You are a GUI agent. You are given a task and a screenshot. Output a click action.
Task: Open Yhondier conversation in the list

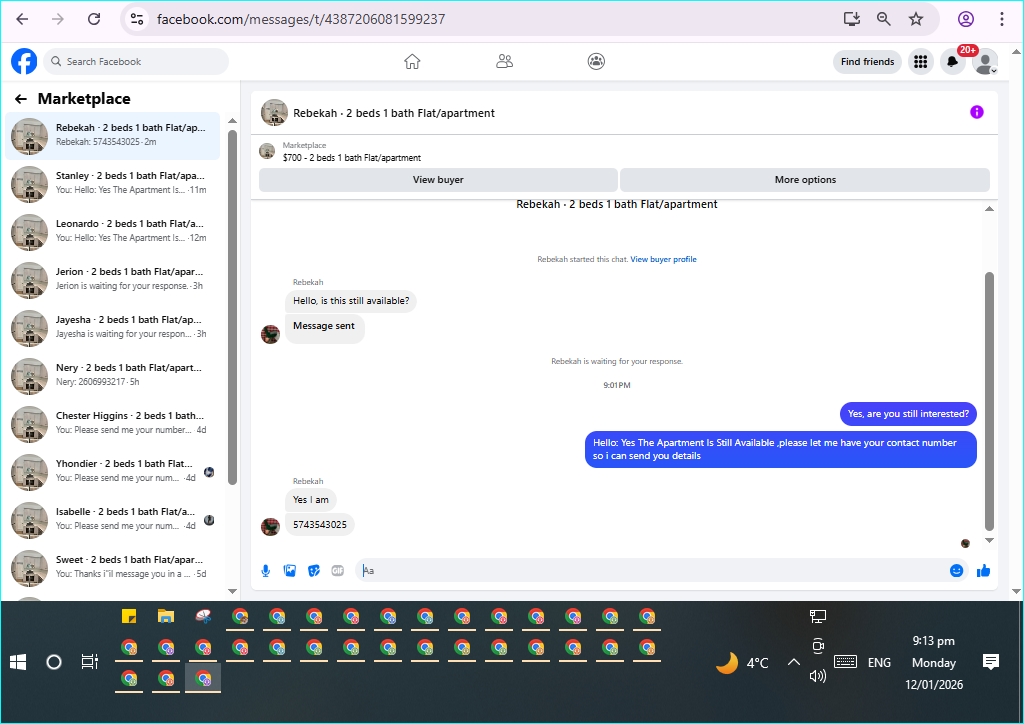113,471
